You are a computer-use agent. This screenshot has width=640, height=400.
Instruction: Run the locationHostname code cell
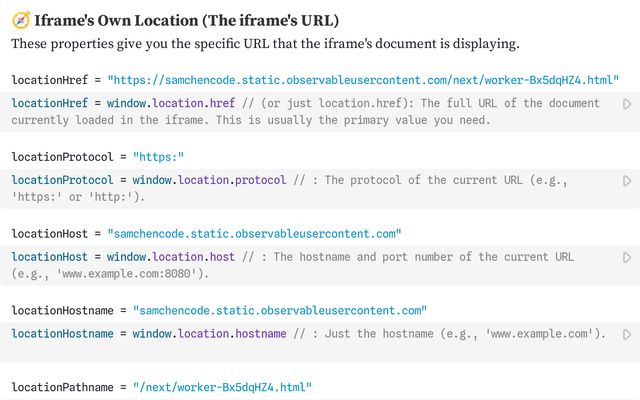pos(627,334)
